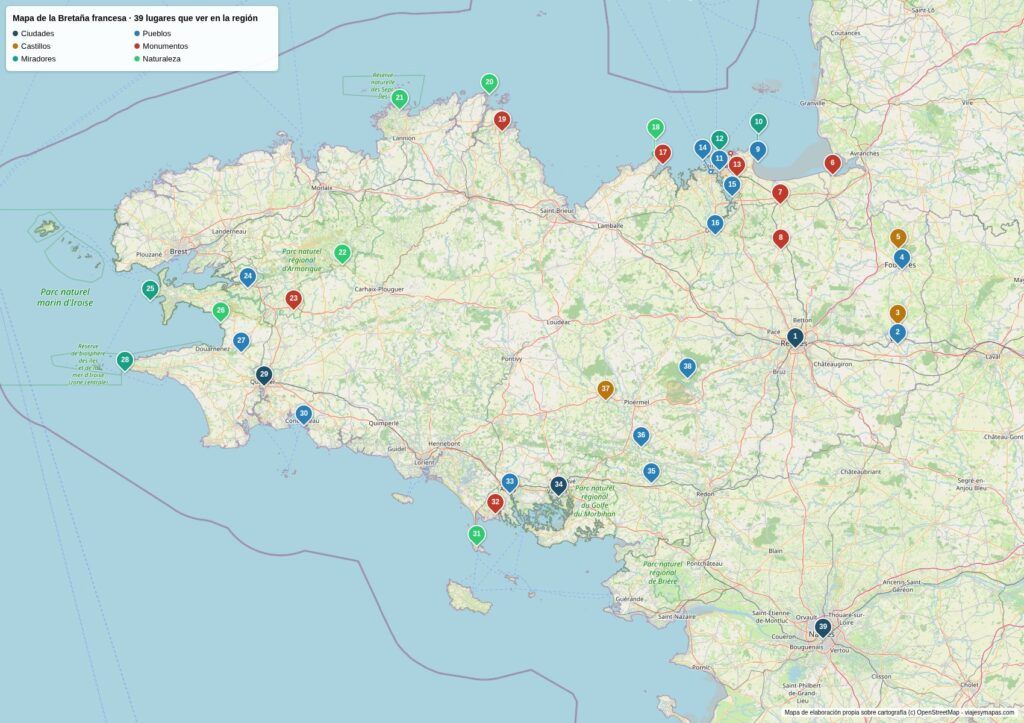The image size is (1024, 723).
Task: Select blue marker number 2
Action: [897, 333]
